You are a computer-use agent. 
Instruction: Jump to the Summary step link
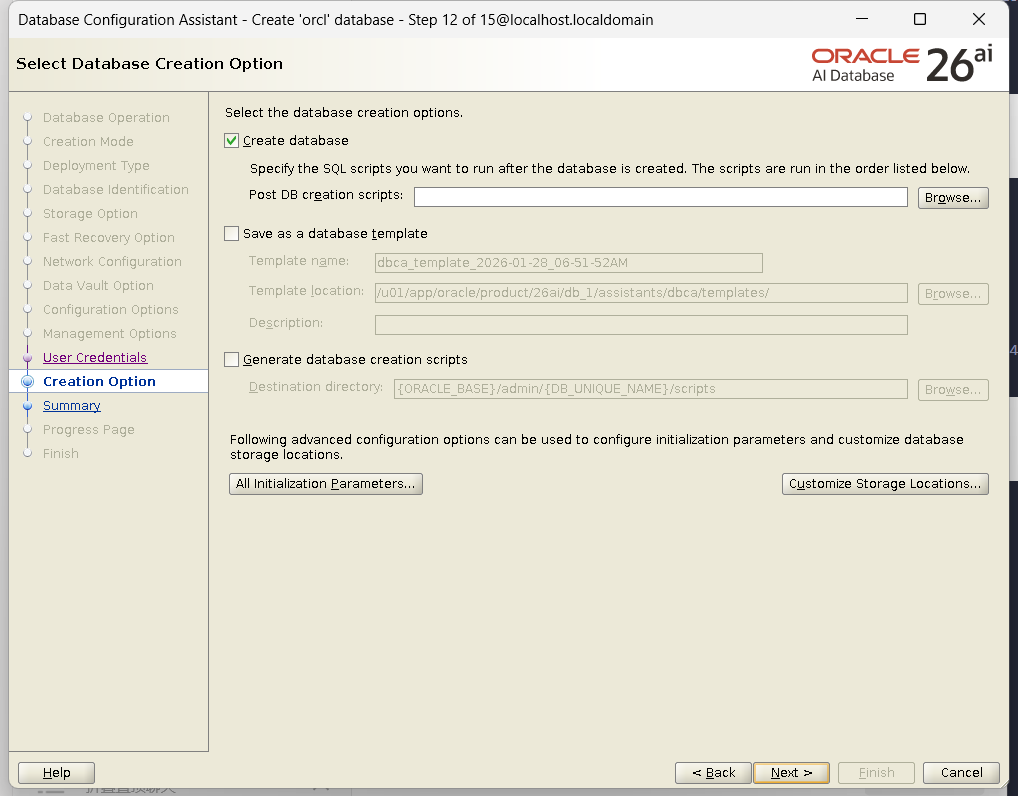click(71, 406)
